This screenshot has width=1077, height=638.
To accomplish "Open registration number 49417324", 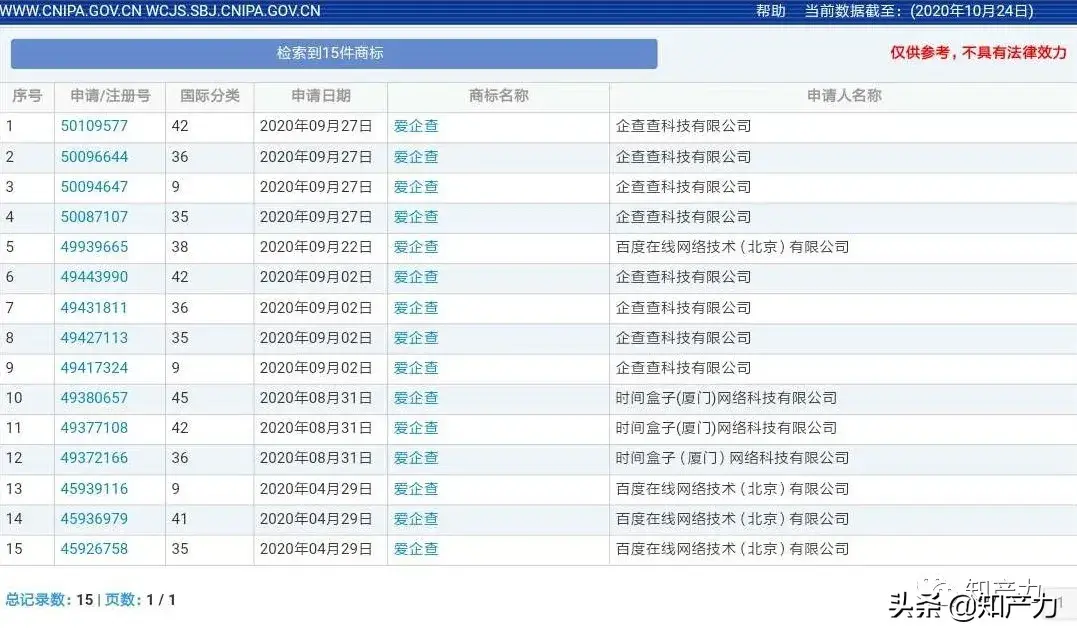I will point(94,367).
